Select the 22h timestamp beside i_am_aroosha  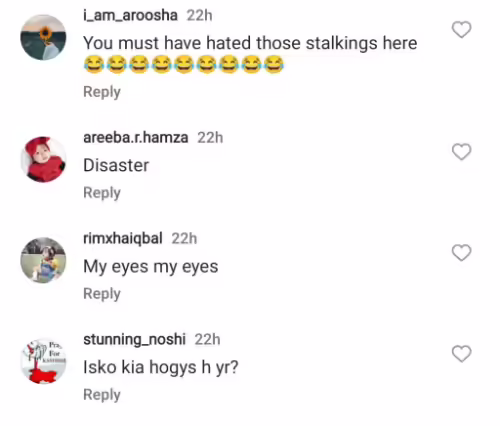pos(199,16)
